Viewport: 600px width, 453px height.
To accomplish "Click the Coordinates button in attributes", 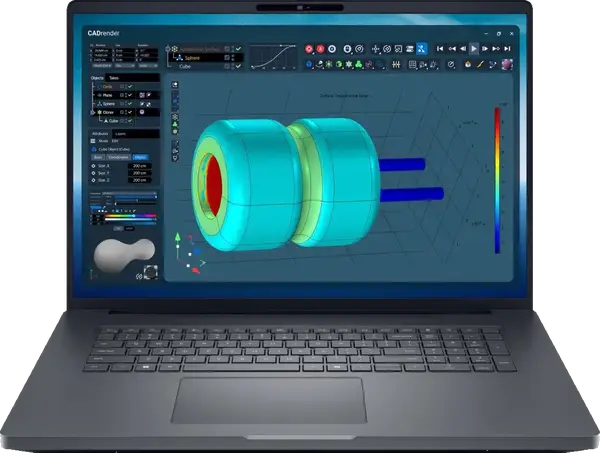I will 118,157.
